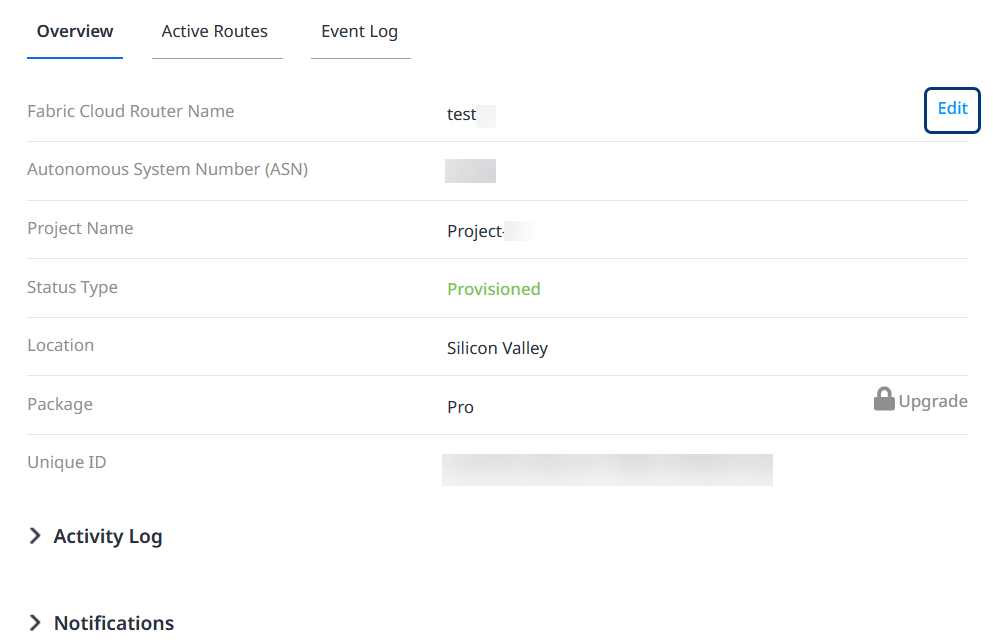
Task: Click the Unique ID label
Action: coord(66,462)
